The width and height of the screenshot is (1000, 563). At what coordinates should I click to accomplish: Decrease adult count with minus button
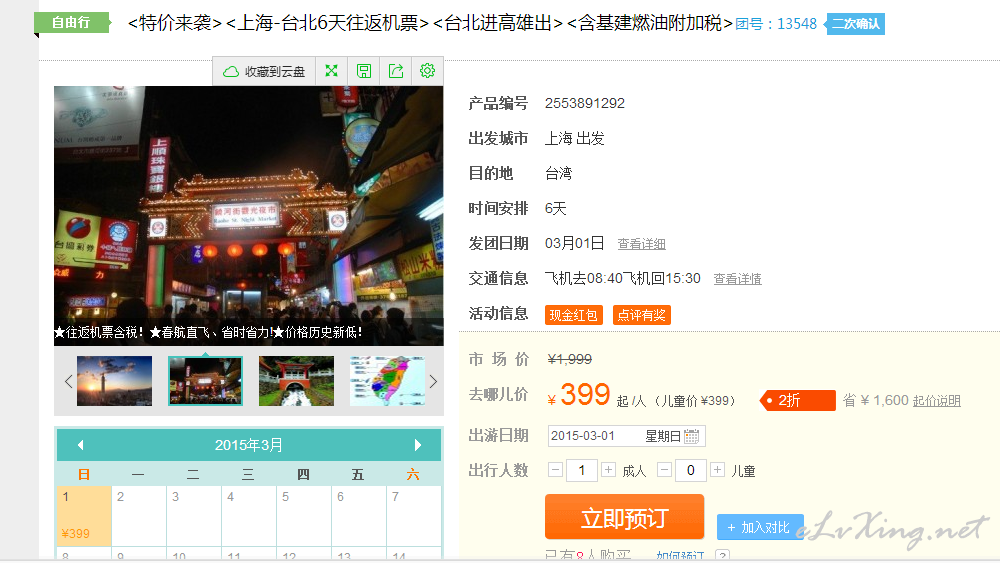point(555,471)
